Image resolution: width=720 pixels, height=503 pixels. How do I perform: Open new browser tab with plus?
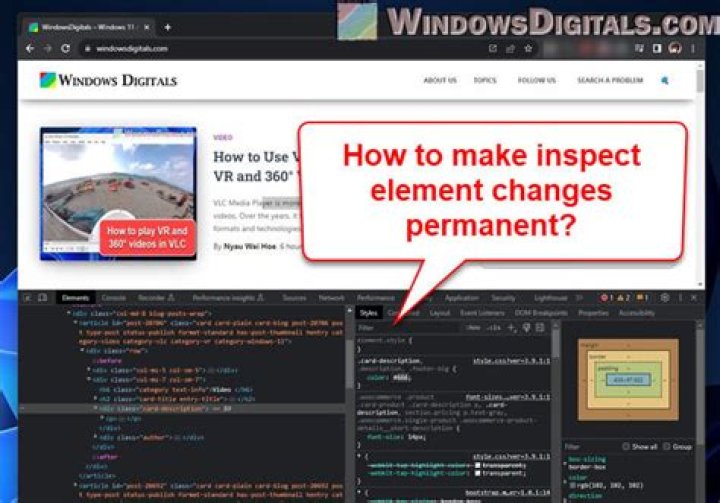coord(168,28)
